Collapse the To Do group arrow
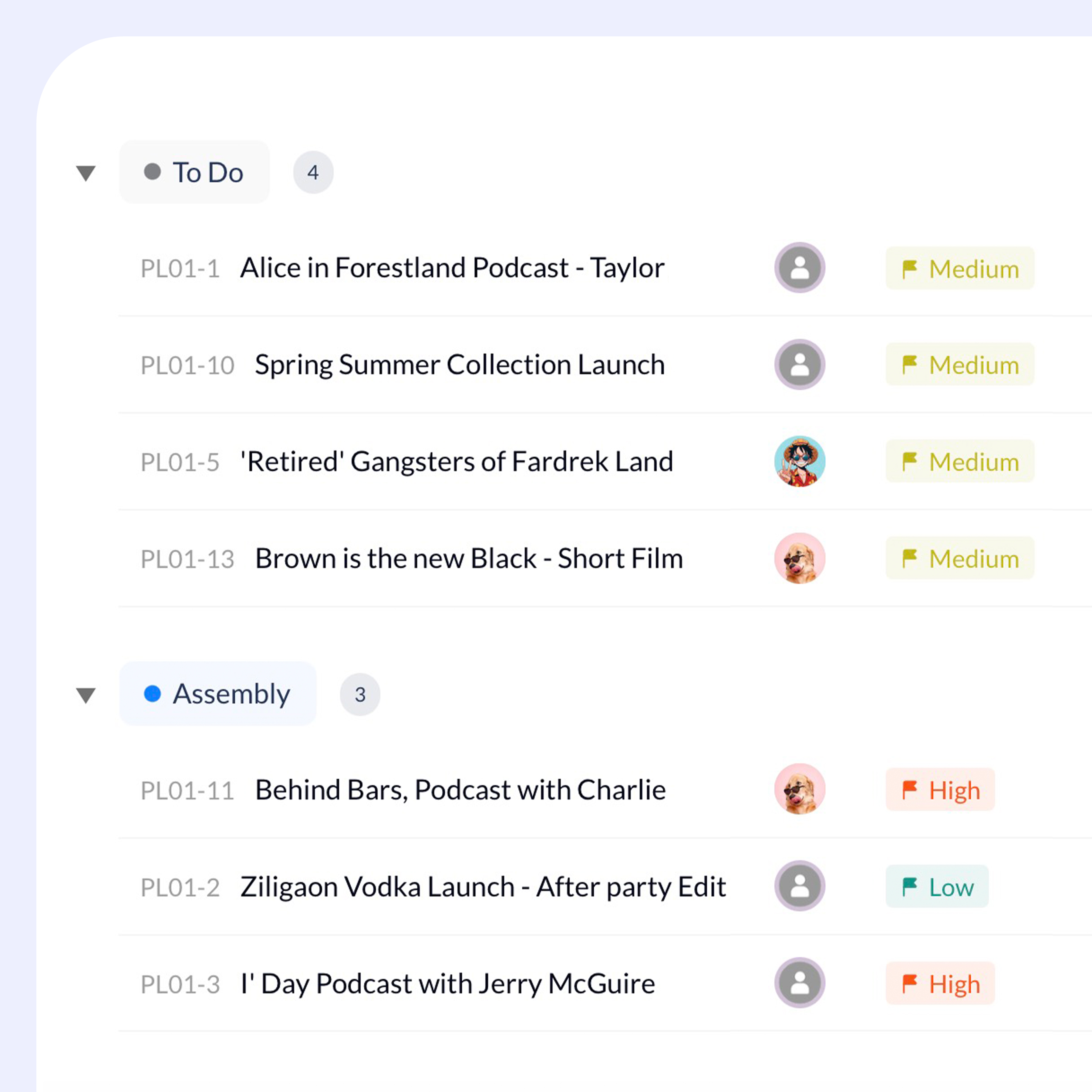 (x=86, y=173)
